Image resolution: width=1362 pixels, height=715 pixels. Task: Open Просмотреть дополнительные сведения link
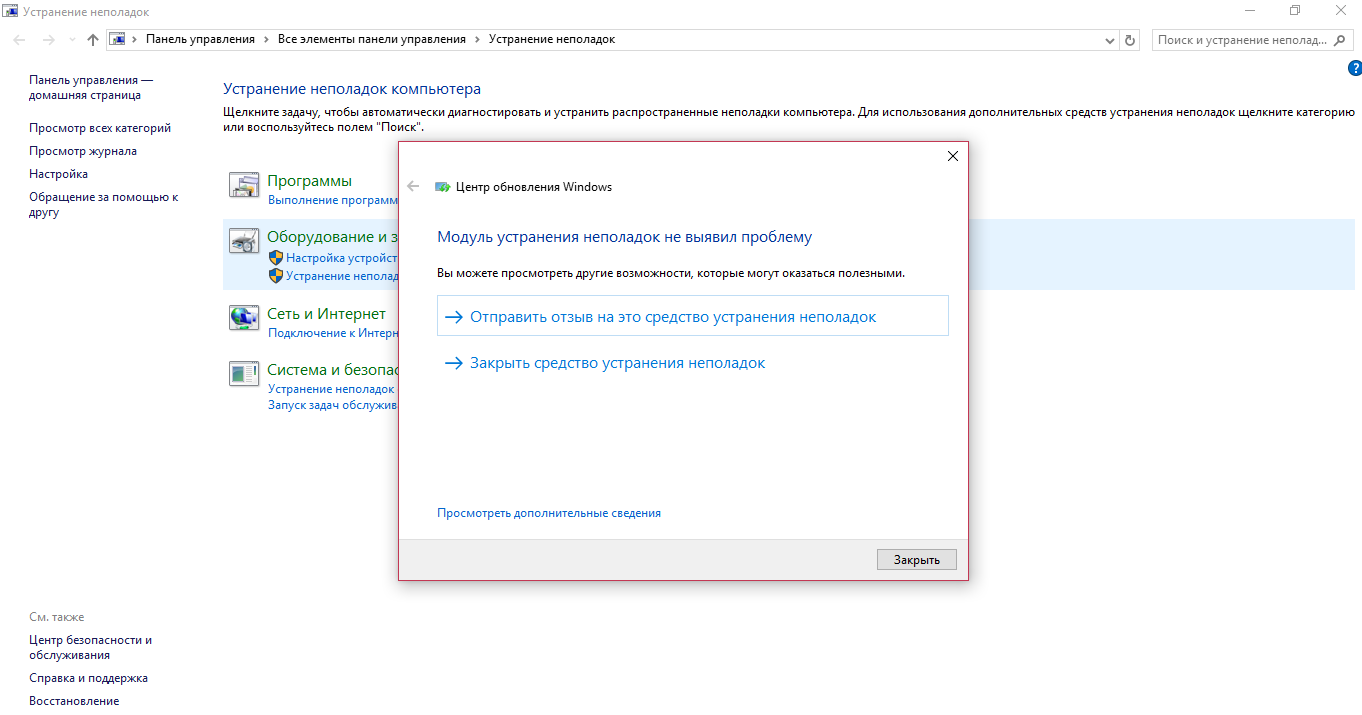click(549, 513)
